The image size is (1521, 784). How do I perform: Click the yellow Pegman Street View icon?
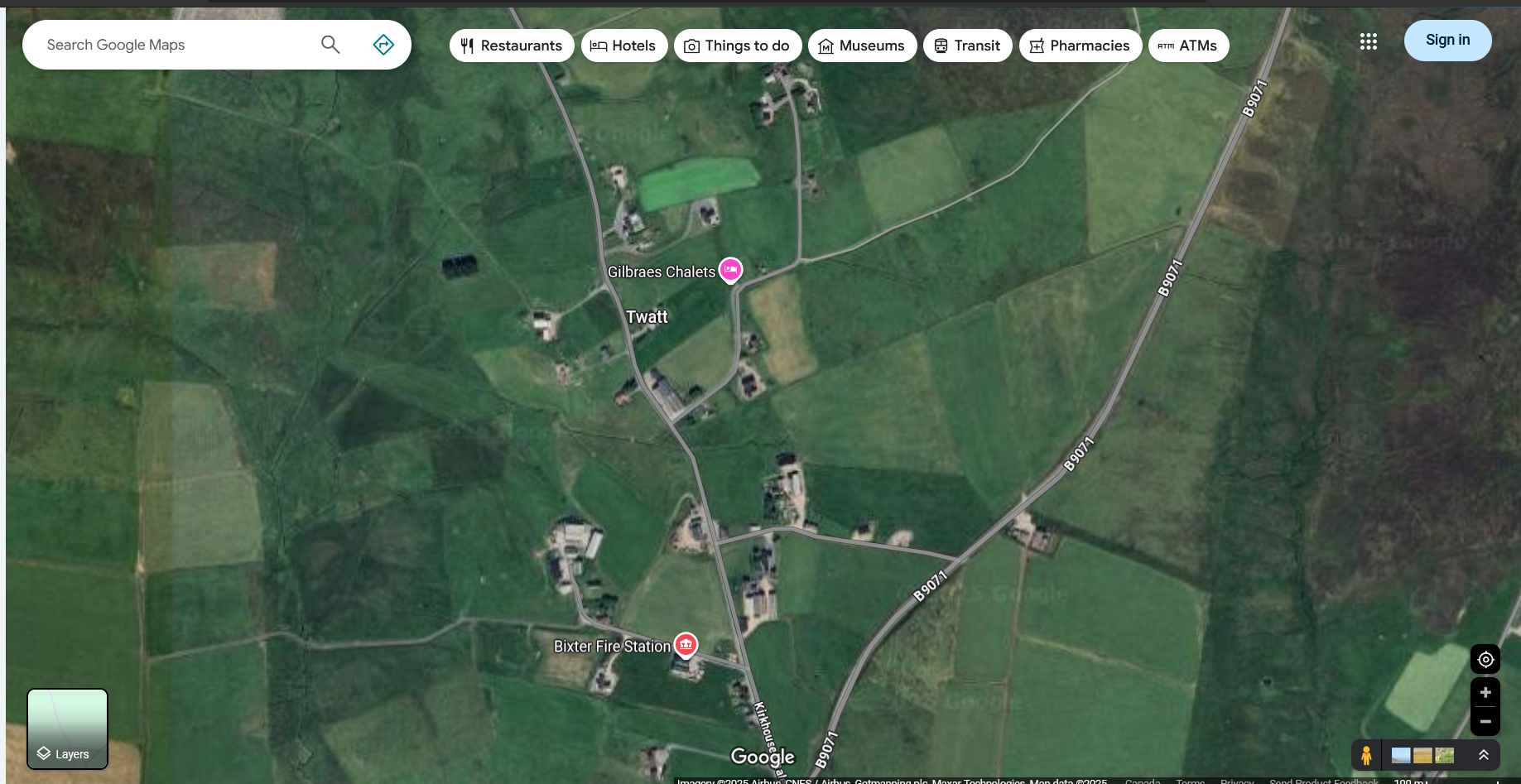tap(1366, 755)
